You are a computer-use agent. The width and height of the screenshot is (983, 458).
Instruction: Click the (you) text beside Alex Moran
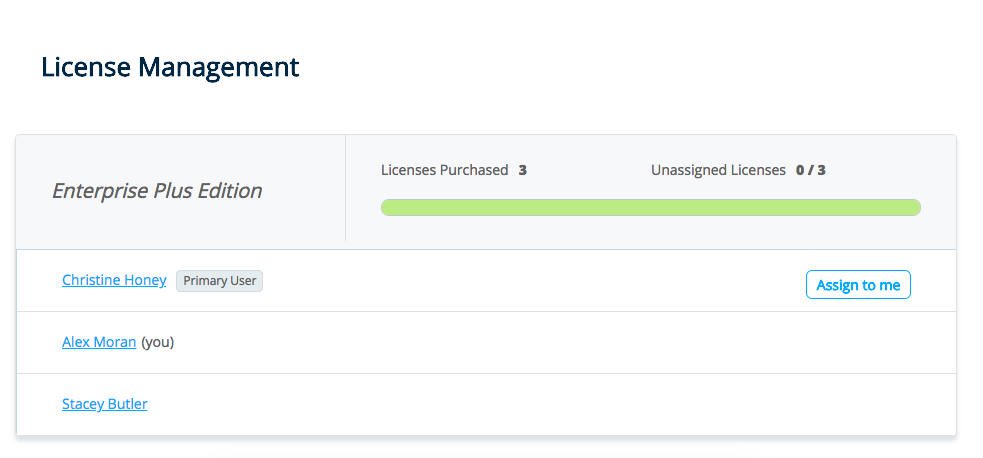pyautogui.click(x=158, y=342)
